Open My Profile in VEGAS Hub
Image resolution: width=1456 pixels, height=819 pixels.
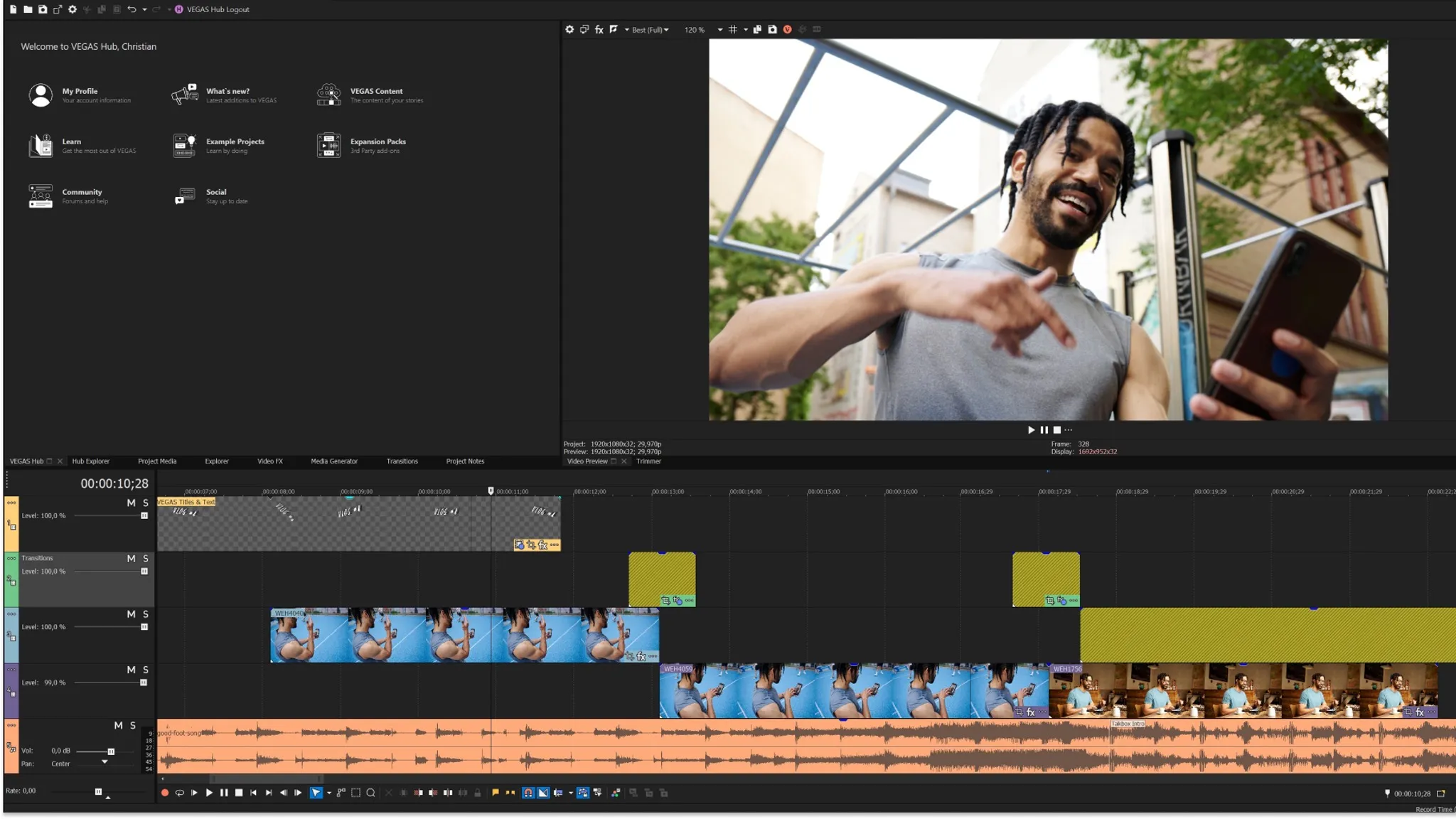[80, 95]
